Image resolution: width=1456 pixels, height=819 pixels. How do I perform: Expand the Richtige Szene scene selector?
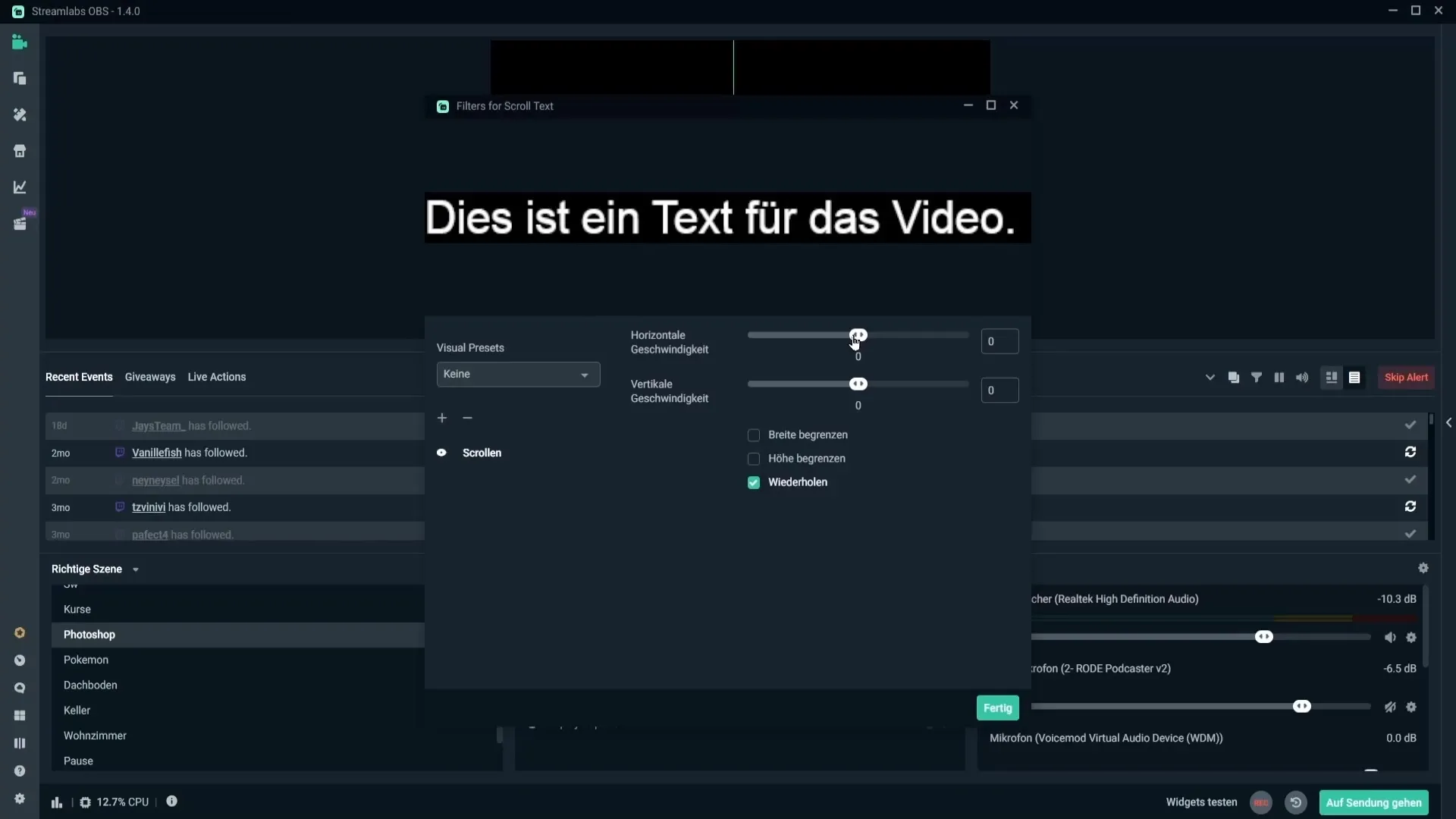point(134,568)
